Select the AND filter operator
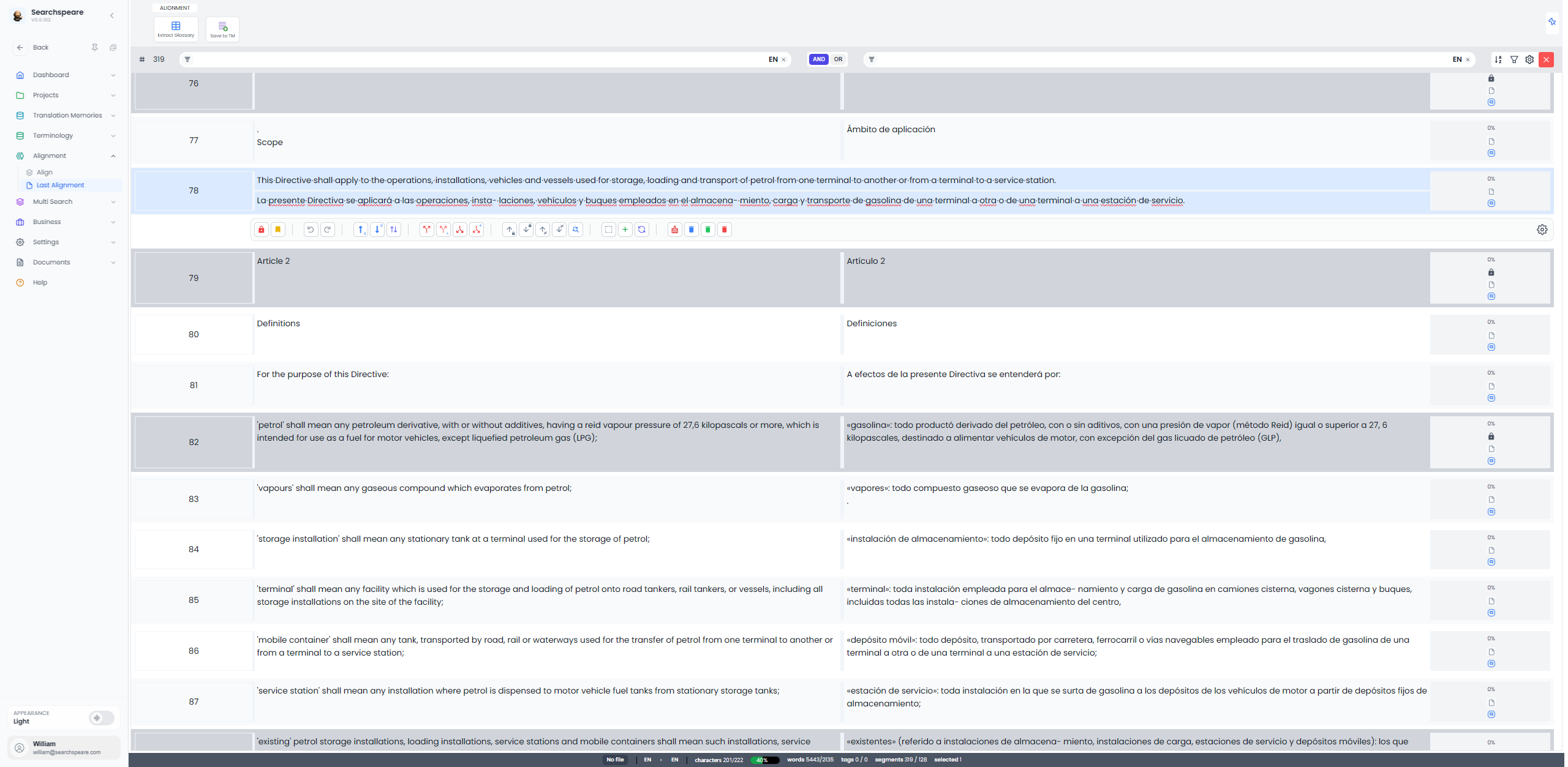 [818, 59]
